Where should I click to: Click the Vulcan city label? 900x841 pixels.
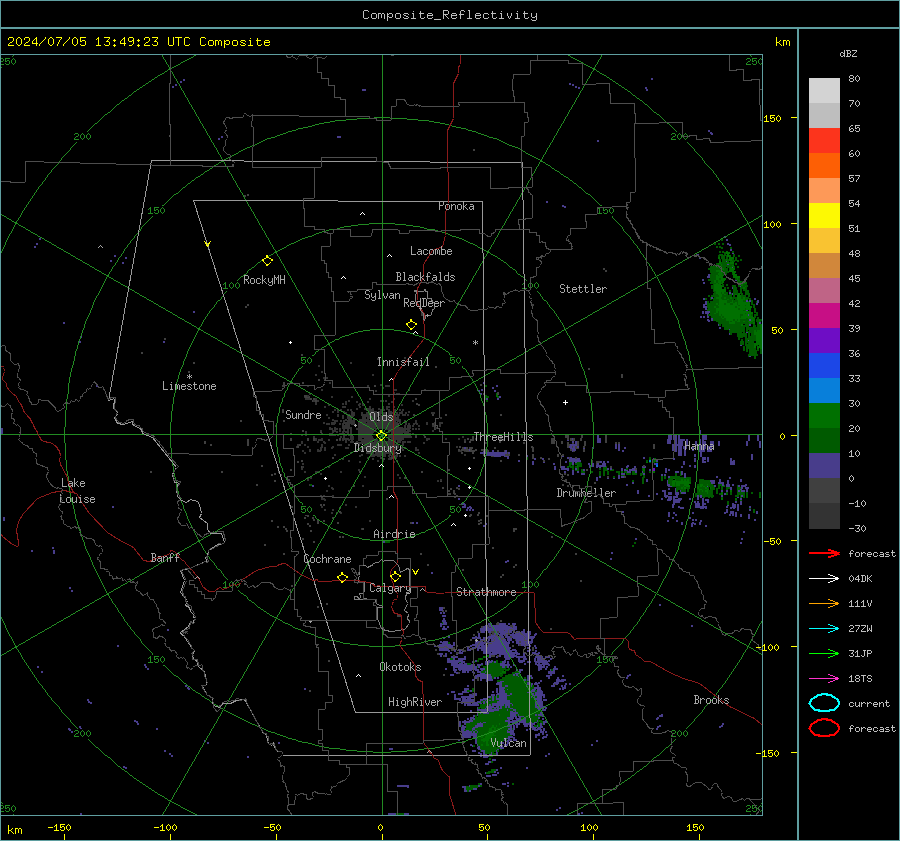click(508, 743)
